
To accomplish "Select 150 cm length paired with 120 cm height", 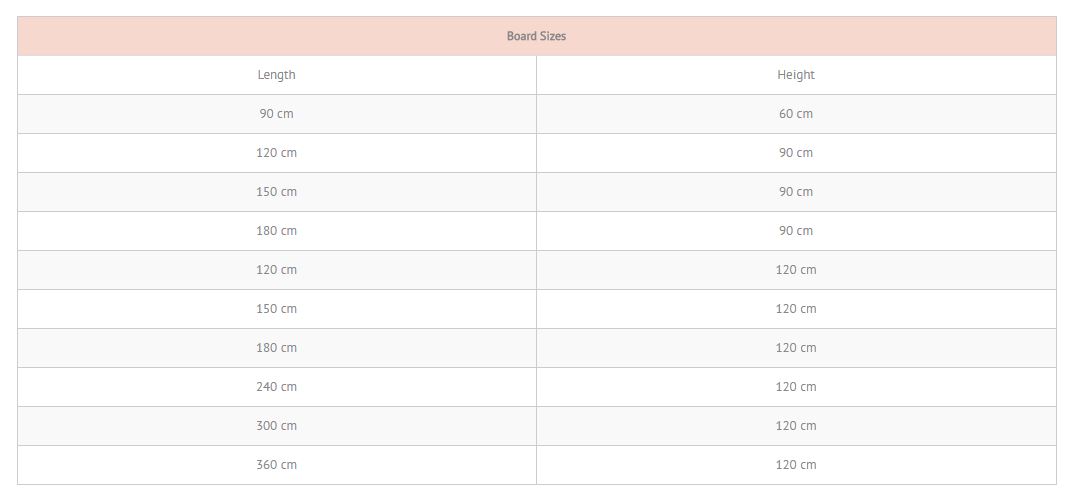I will (277, 309).
